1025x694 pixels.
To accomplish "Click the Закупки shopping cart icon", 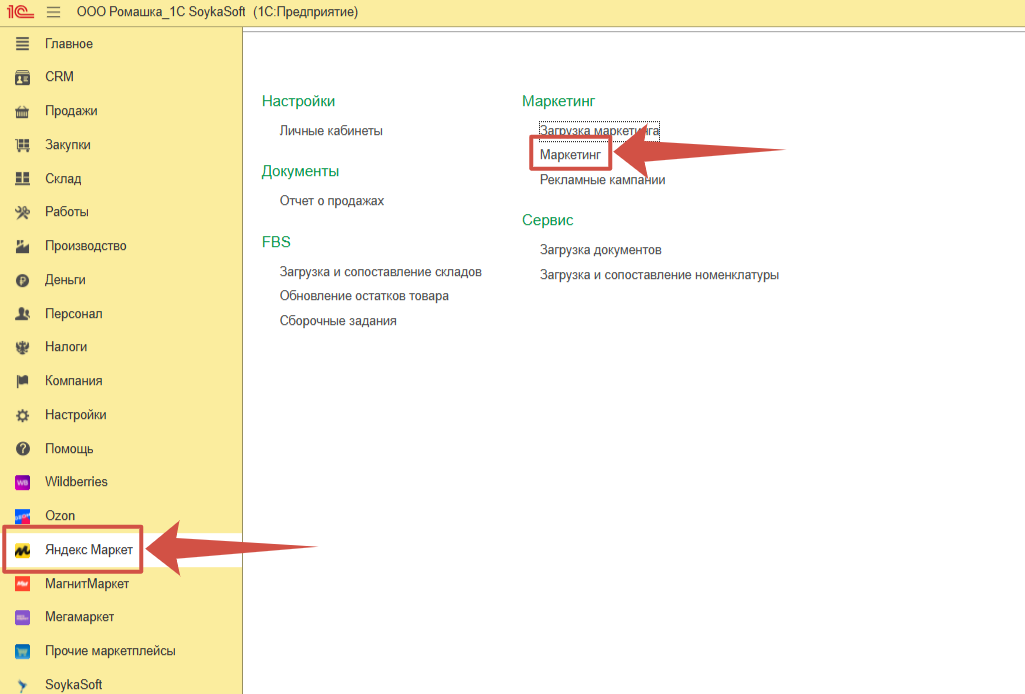I will click(22, 145).
